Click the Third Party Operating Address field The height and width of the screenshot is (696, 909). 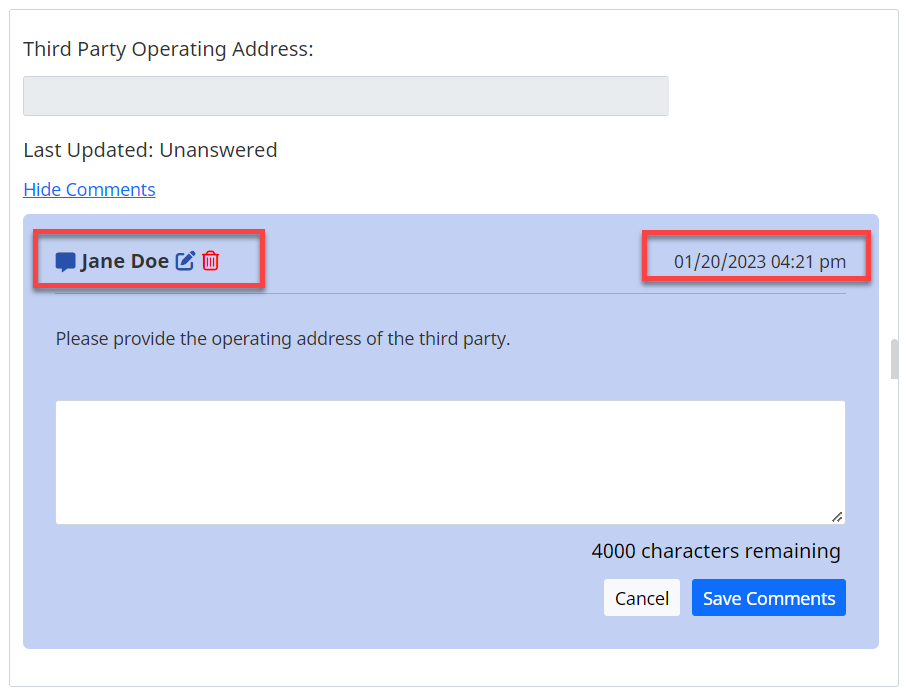click(345, 96)
